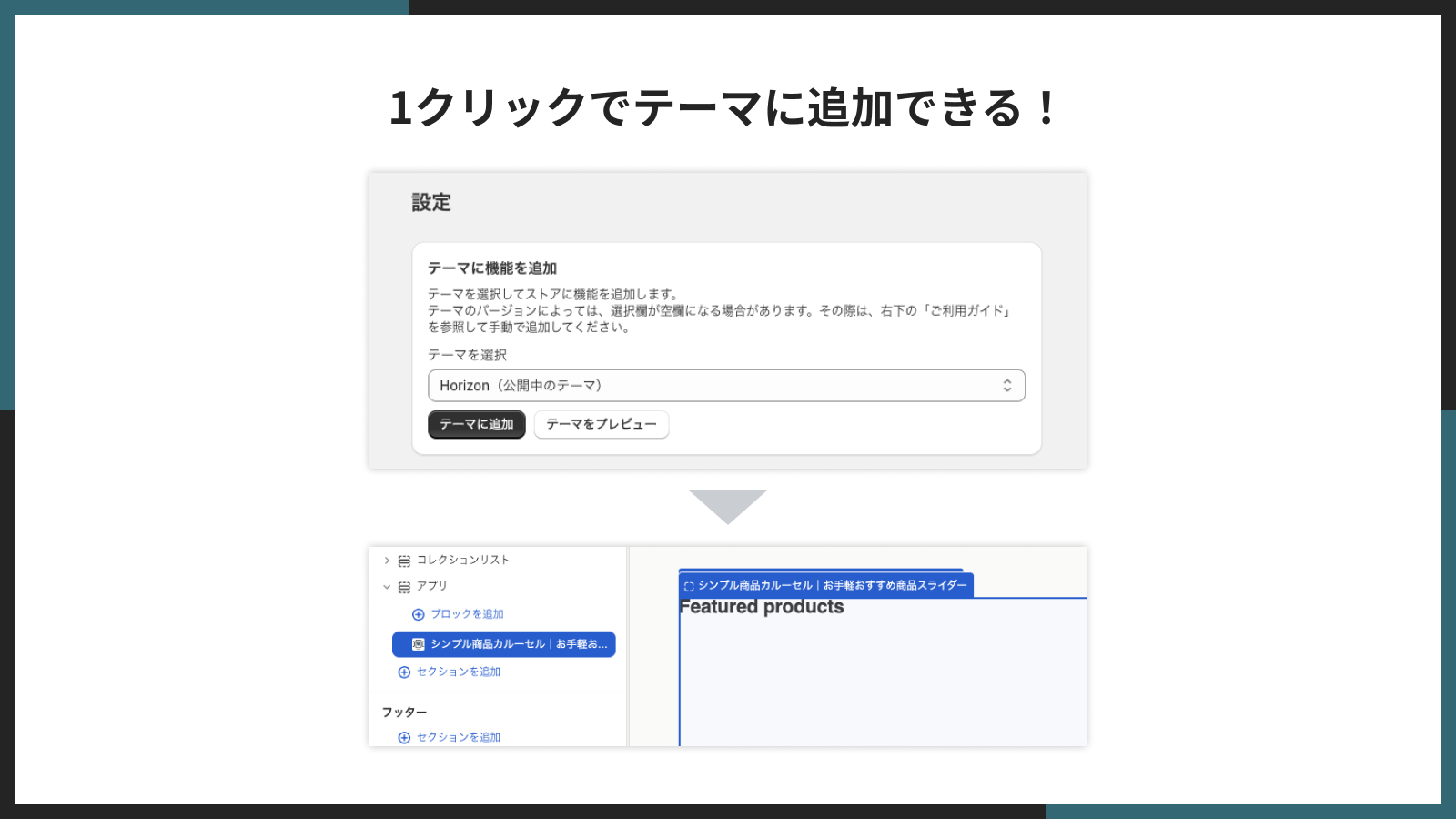Select the シンプル商品カルーセル block in sidebar
The height and width of the screenshot is (819, 1456).
tap(504, 644)
